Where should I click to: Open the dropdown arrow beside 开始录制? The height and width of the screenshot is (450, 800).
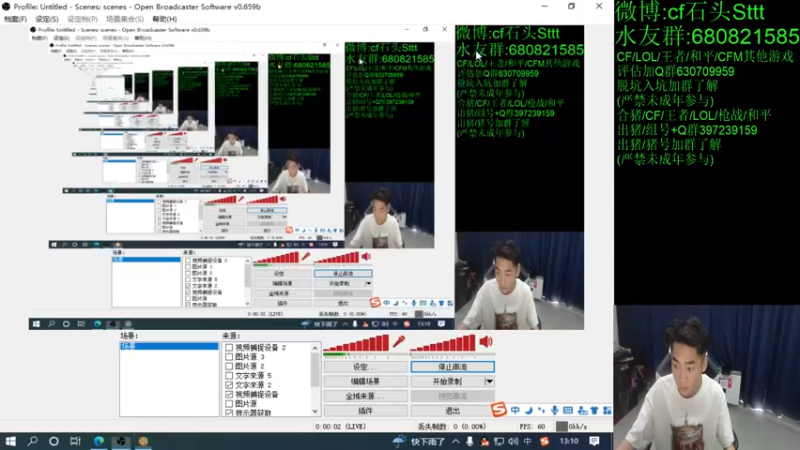coord(489,381)
